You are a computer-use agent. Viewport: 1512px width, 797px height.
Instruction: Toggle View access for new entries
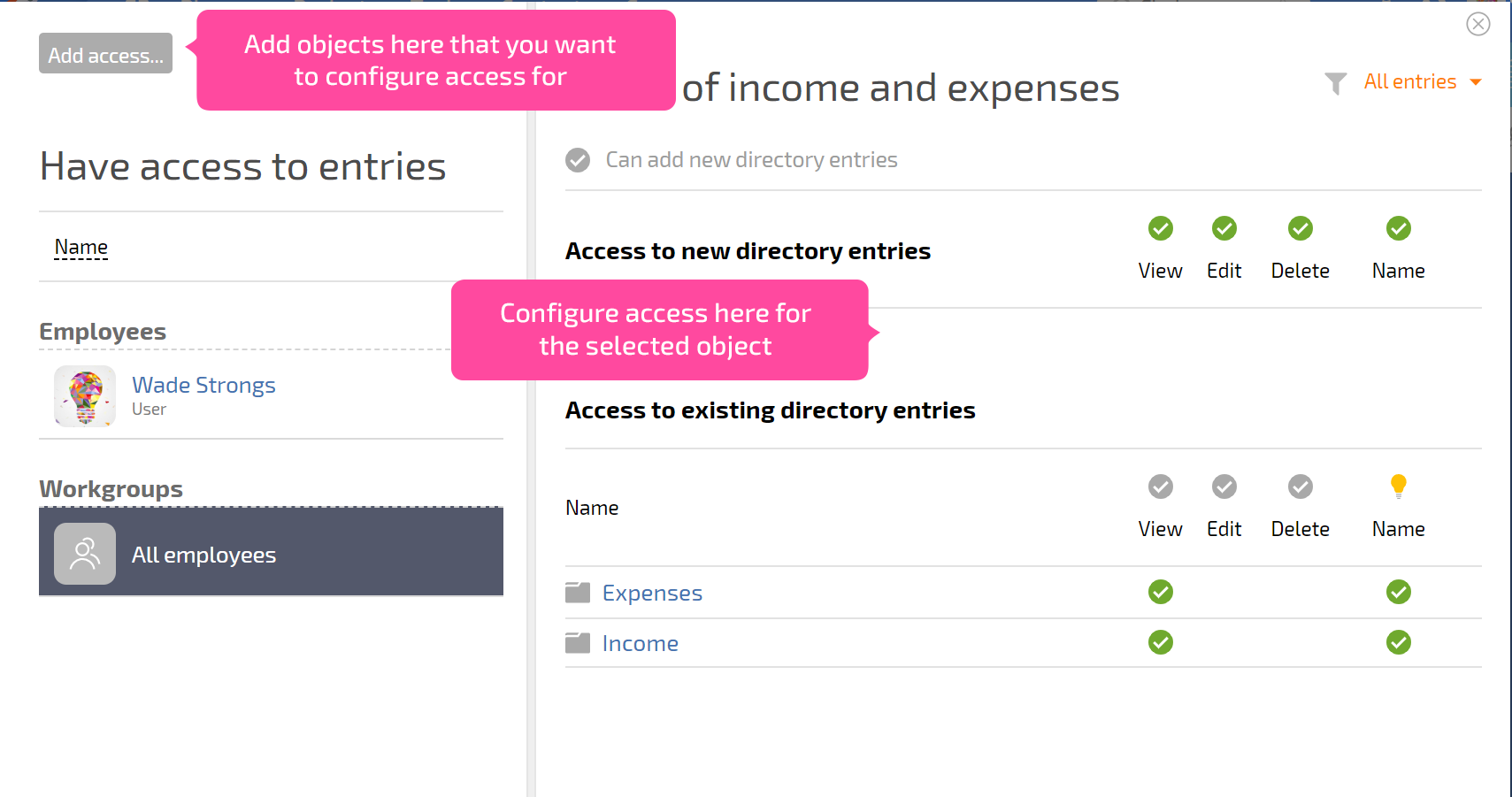pyautogui.click(x=1160, y=228)
